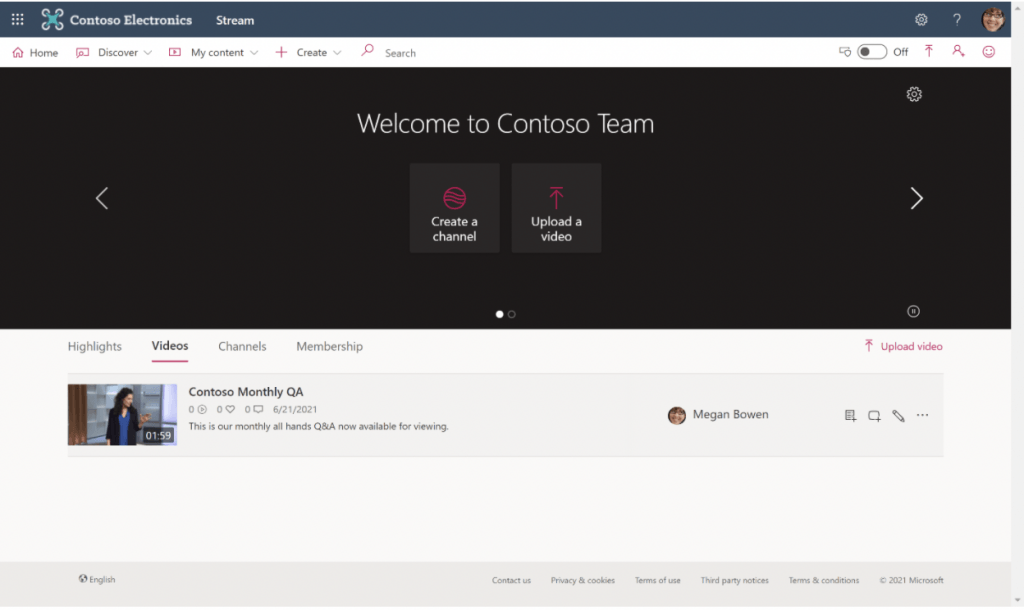1024x610 pixels.
Task: Click the upload arrow icon in navigation bar
Action: (x=929, y=51)
